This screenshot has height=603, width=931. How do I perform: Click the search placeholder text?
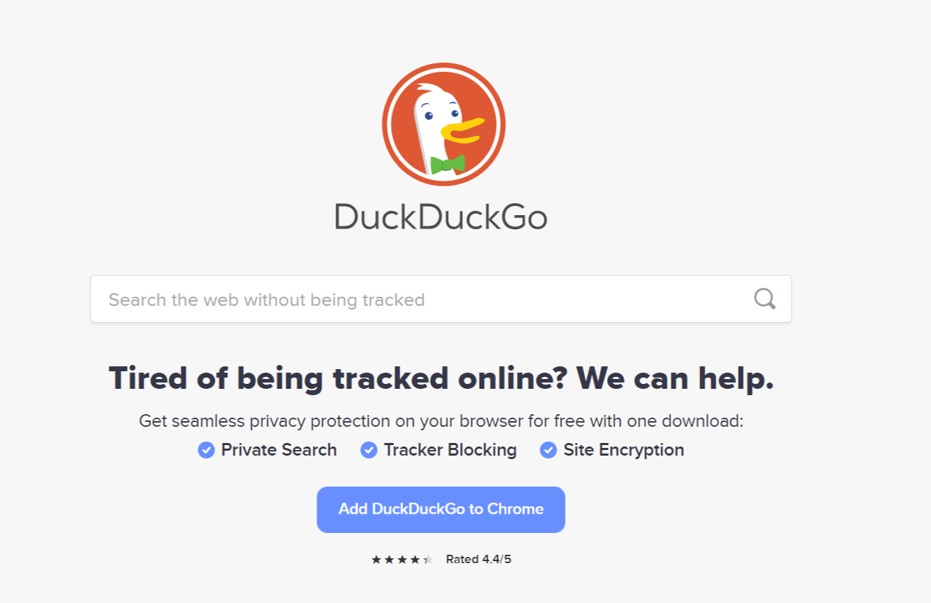(267, 300)
